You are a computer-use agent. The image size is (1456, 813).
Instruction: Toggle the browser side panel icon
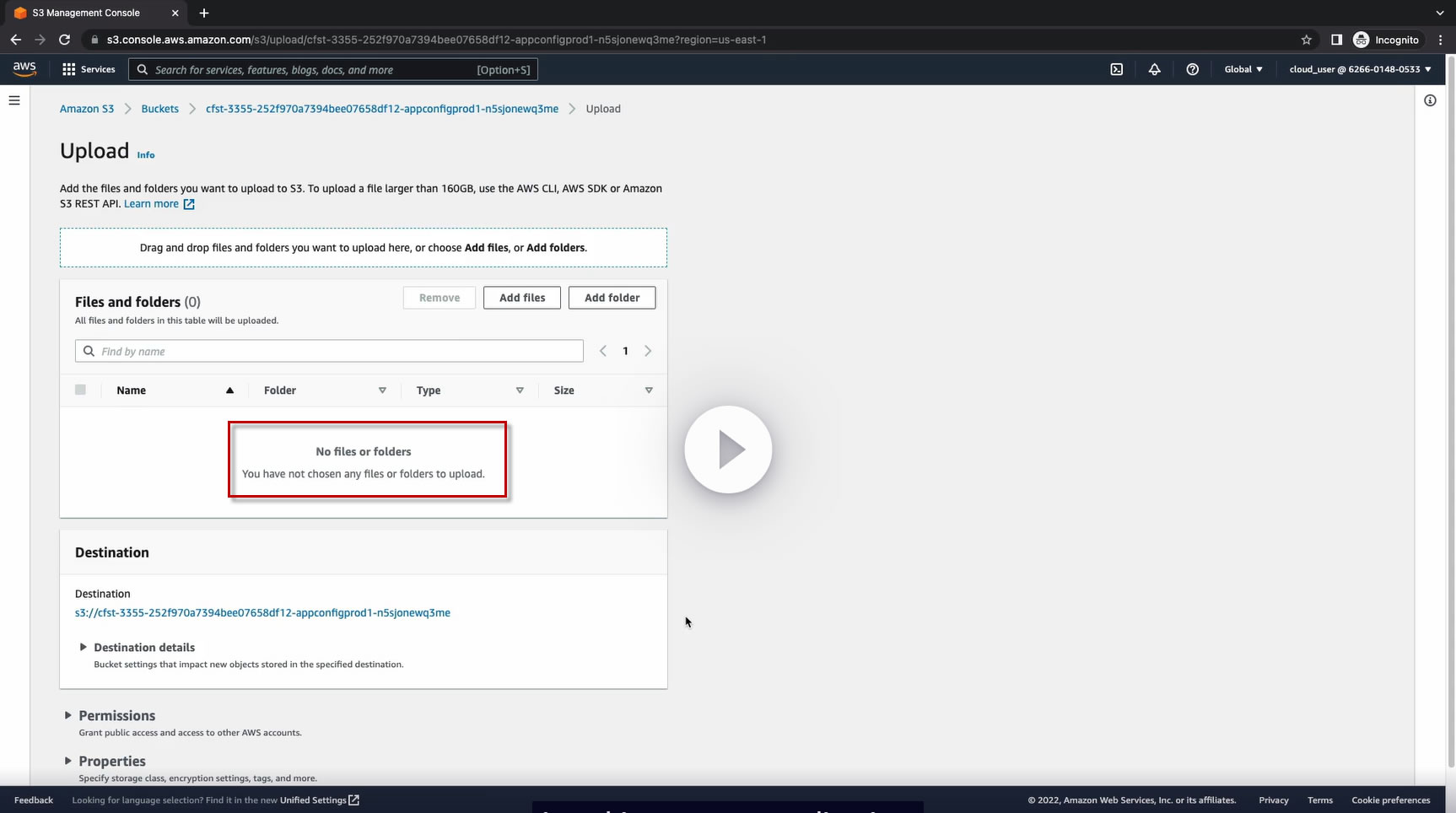[x=1336, y=40]
